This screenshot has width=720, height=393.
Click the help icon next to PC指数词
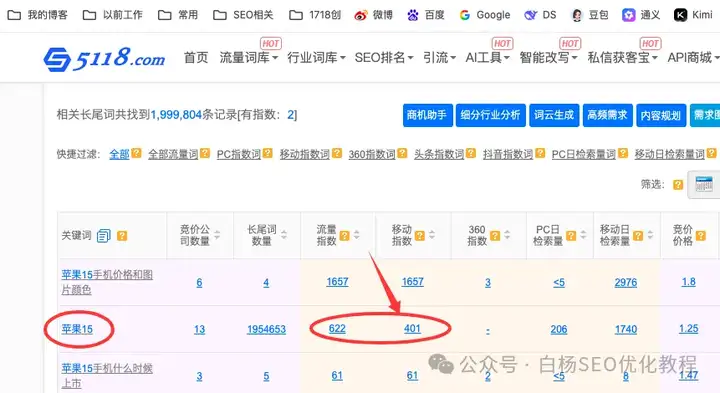(x=268, y=153)
